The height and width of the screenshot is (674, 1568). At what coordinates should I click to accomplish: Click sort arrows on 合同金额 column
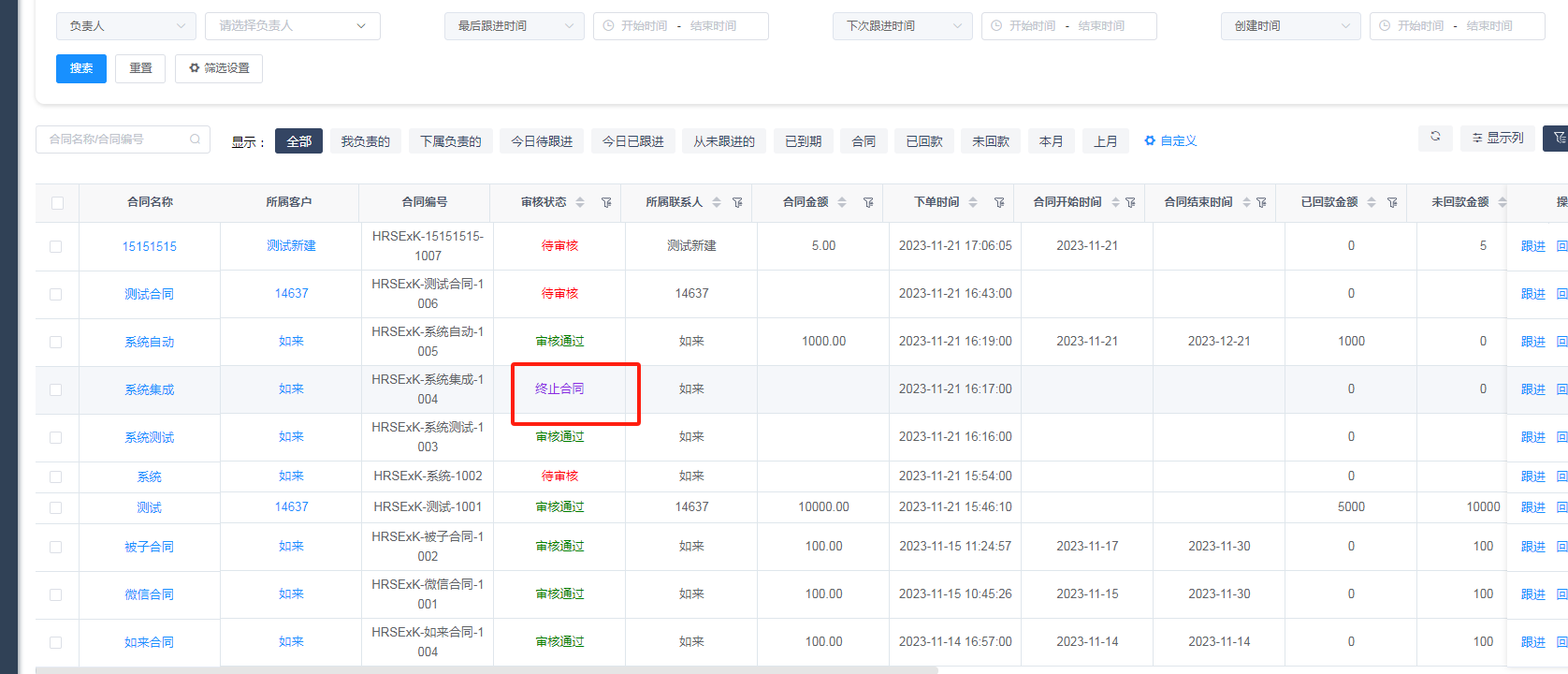(842, 203)
